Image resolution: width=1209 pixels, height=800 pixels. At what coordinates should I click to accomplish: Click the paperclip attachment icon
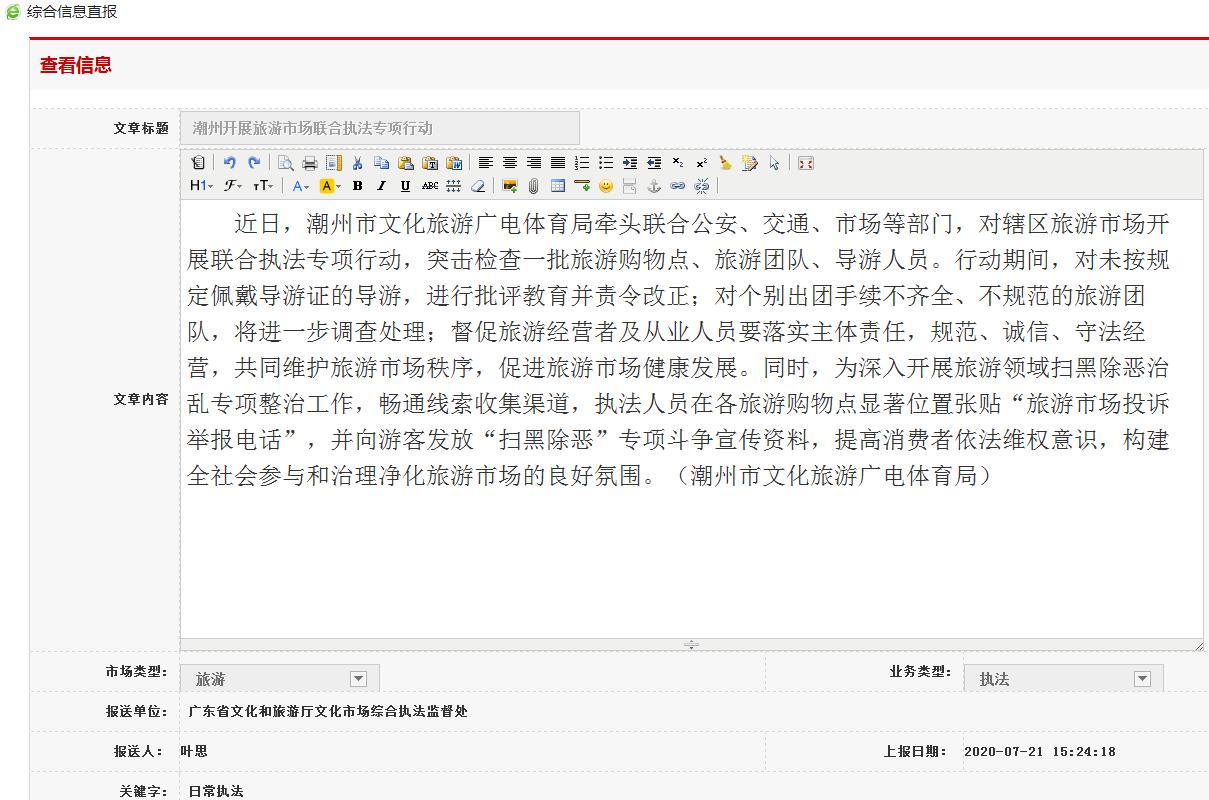coord(534,186)
